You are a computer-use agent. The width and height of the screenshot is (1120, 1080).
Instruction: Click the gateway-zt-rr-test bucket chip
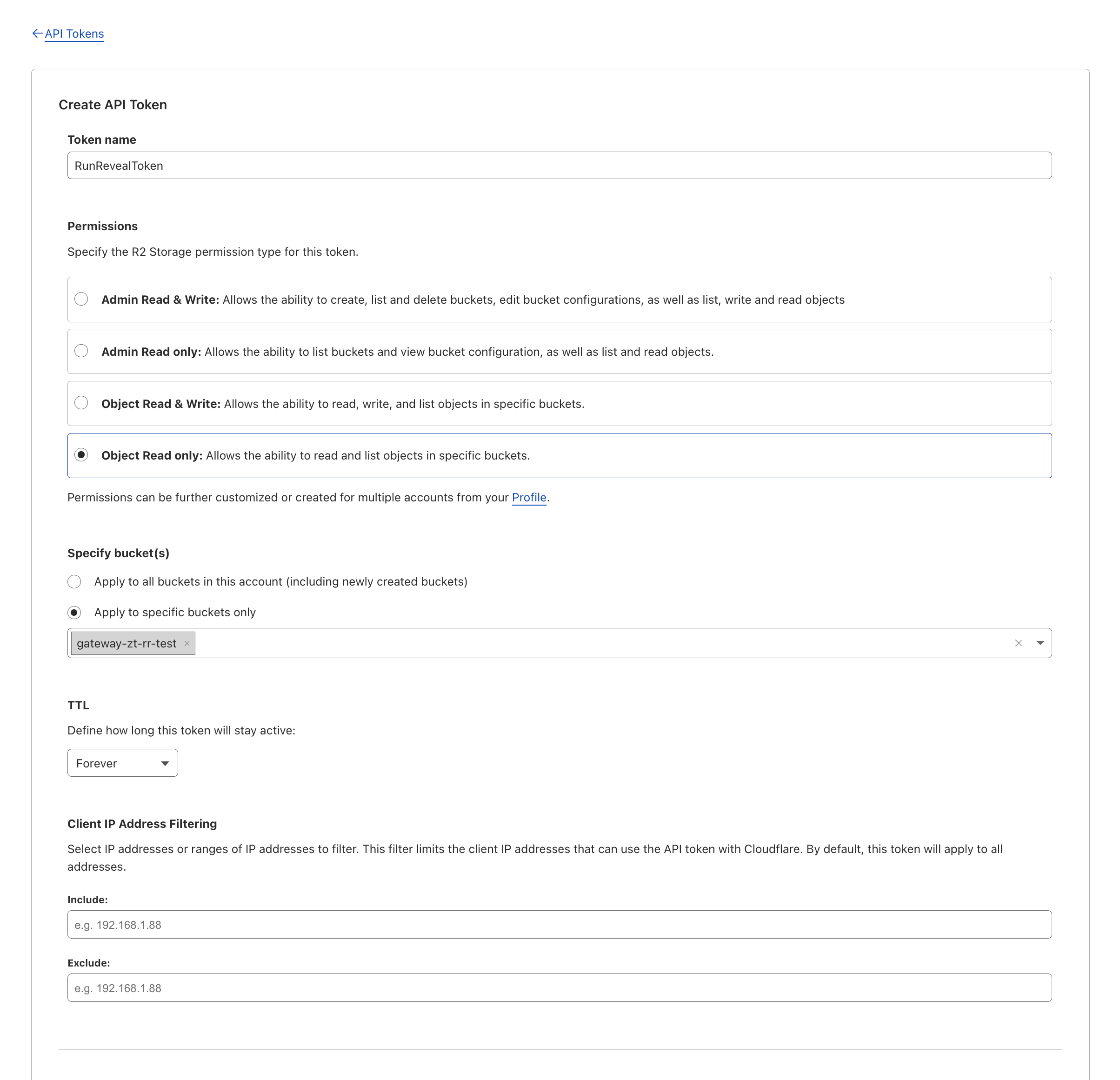coord(127,643)
